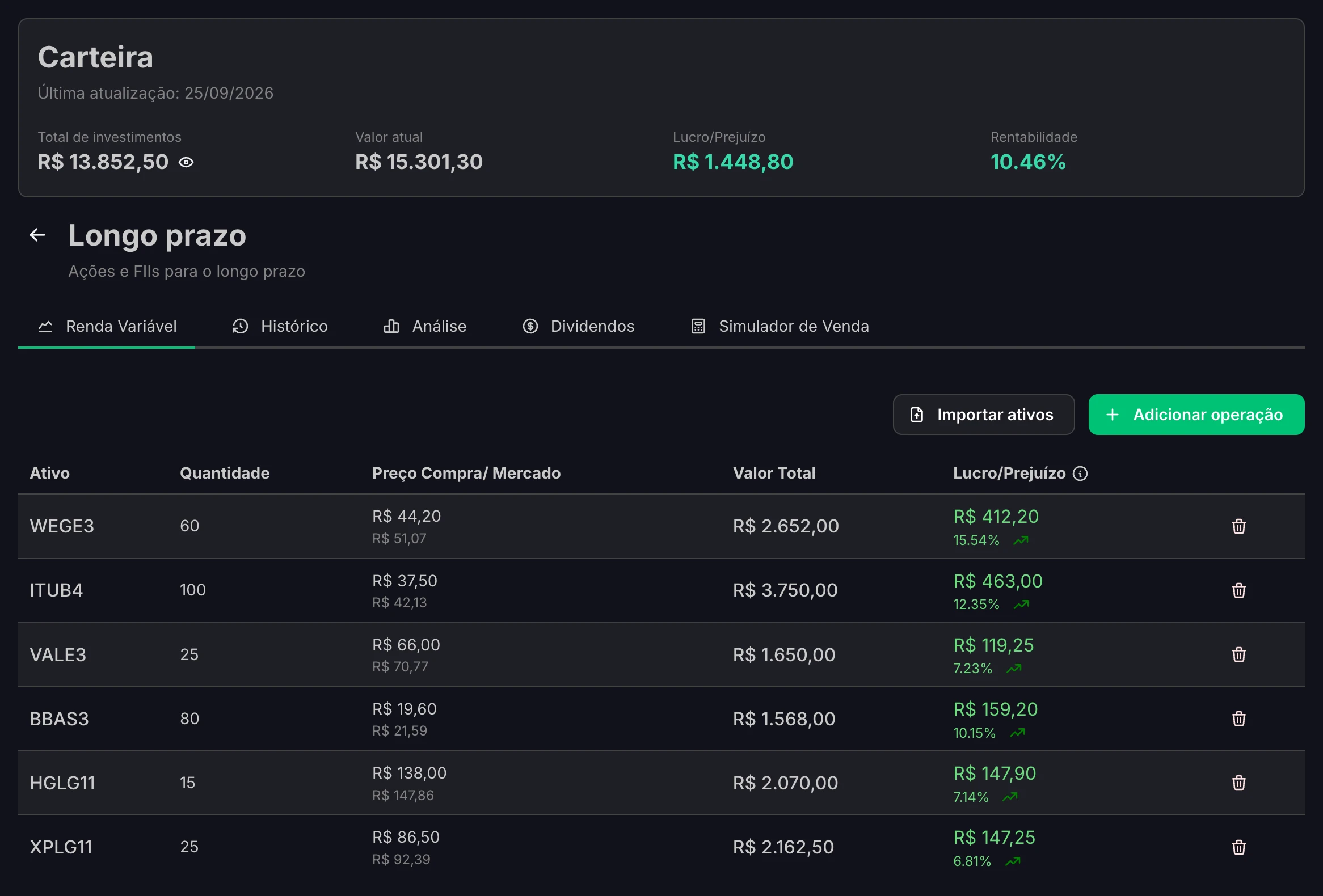Viewport: 1323px width, 896px height.
Task: Click the Quantidade column header
Action: click(225, 474)
